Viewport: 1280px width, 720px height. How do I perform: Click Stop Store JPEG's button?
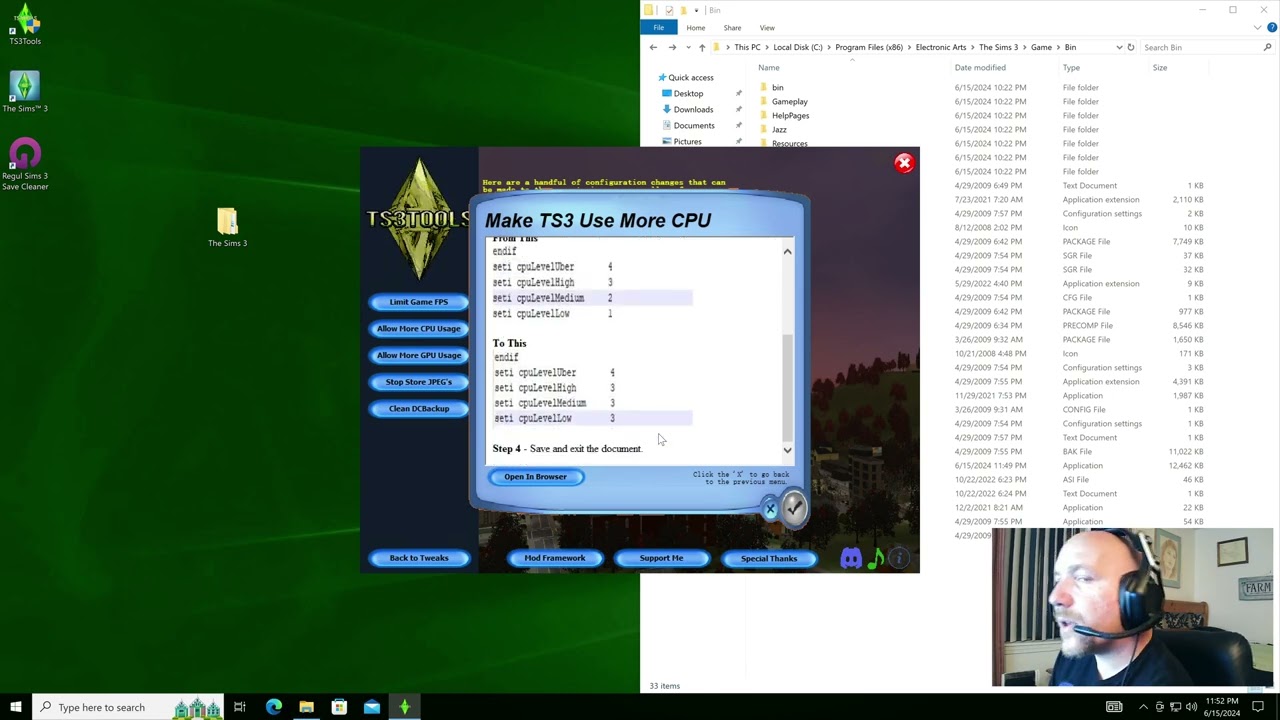(x=419, y=382)
